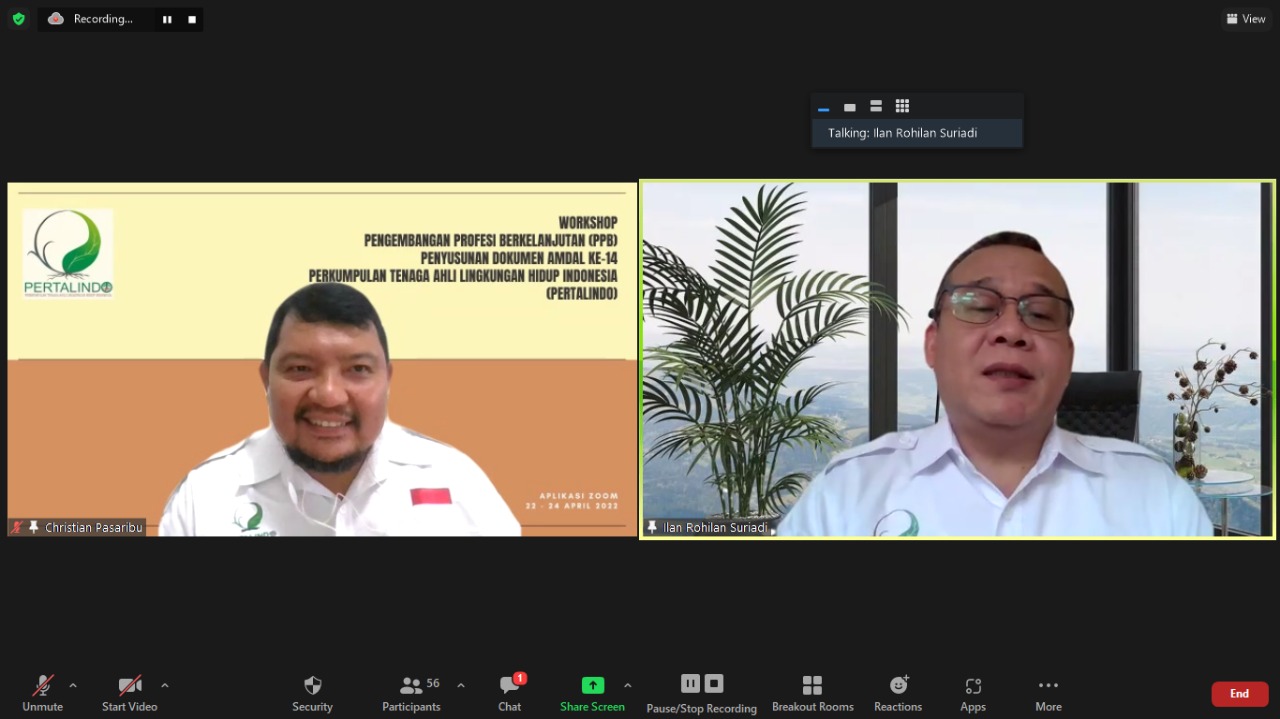Collapse floating video panel to minimal strip
This screenshot has height=719, width=1280.
point(823,108)
